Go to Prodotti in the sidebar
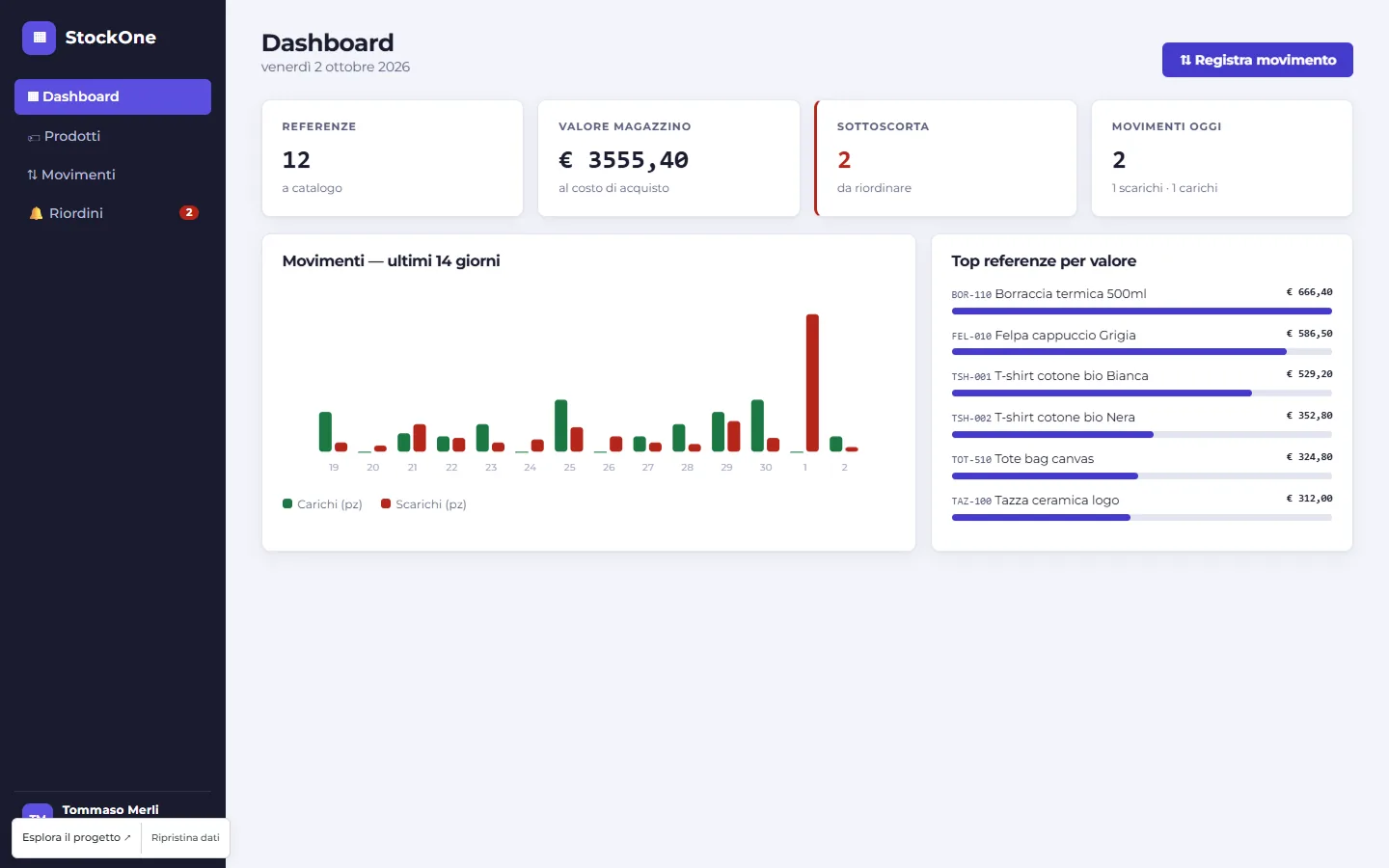Screen dimensions: 1389x868 tap(113, 136)
